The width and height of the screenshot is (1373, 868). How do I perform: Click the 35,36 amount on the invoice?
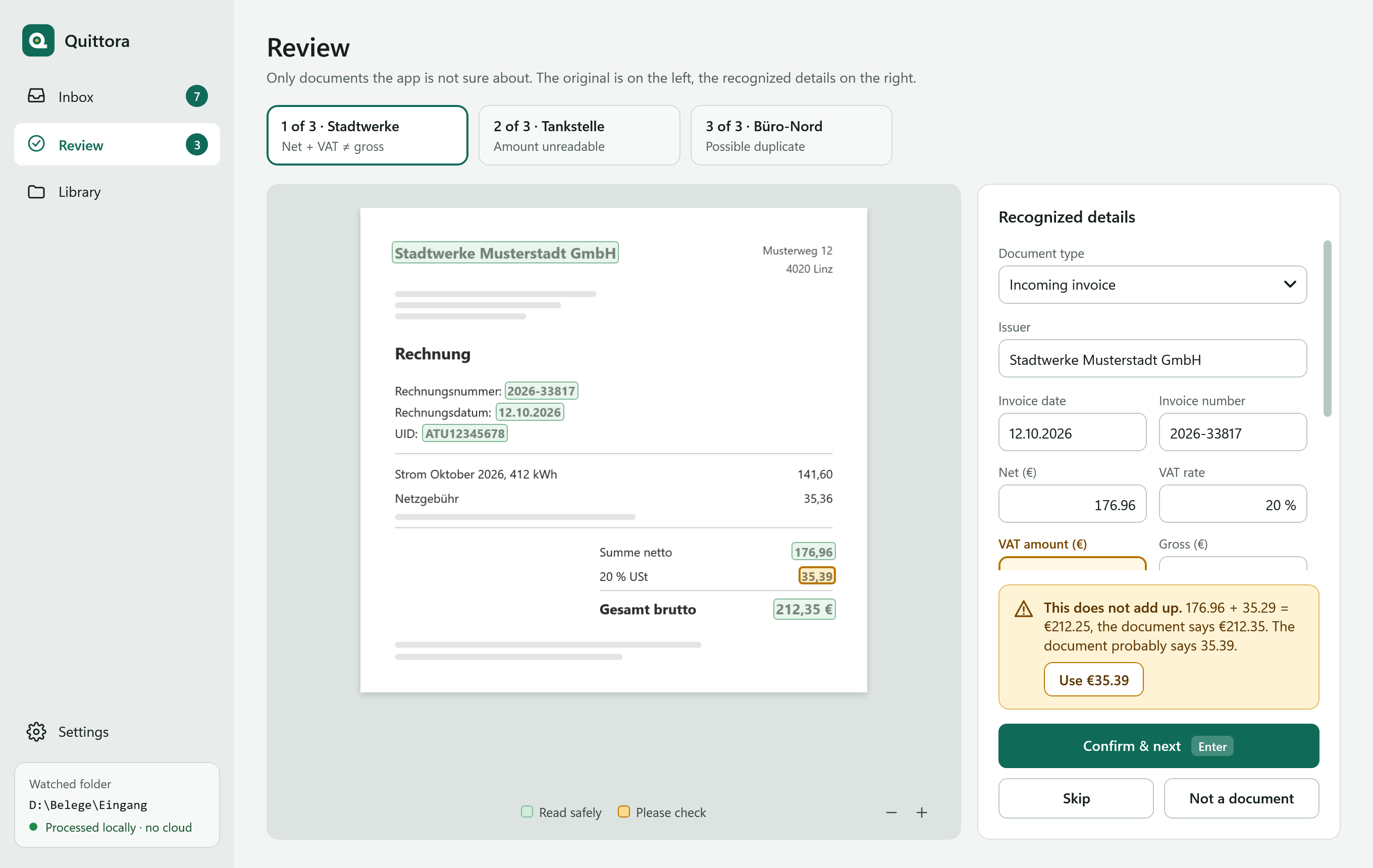[x=818, y=499]
